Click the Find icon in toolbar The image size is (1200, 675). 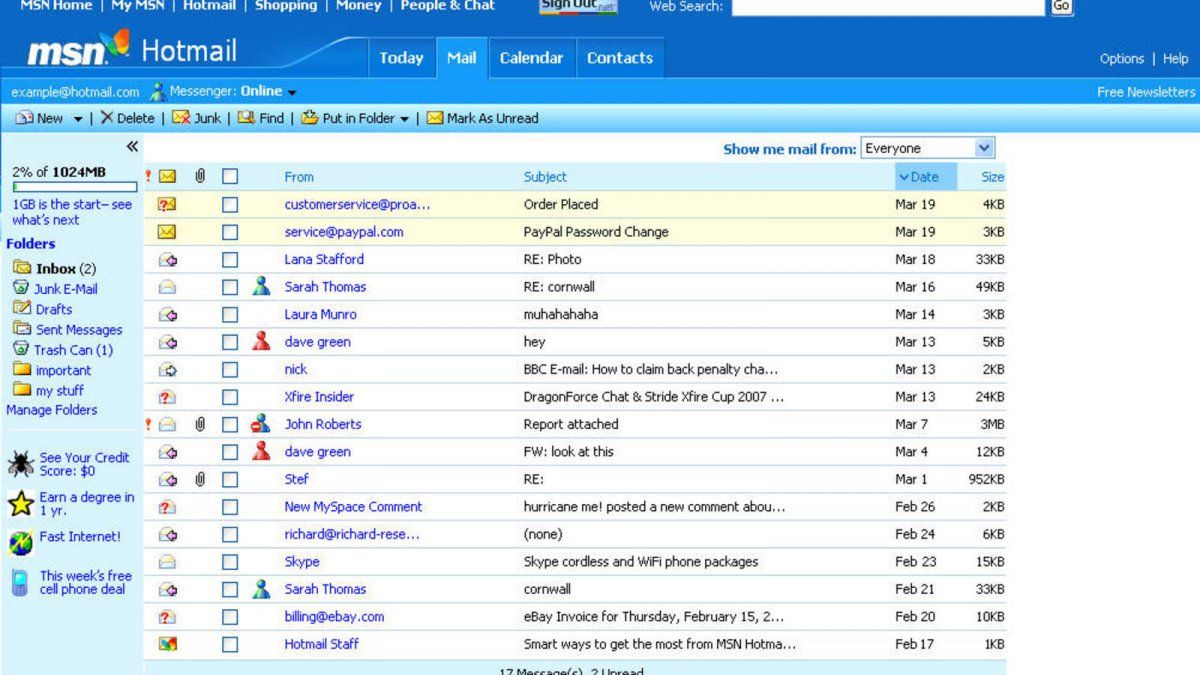(x=246, y=118)
